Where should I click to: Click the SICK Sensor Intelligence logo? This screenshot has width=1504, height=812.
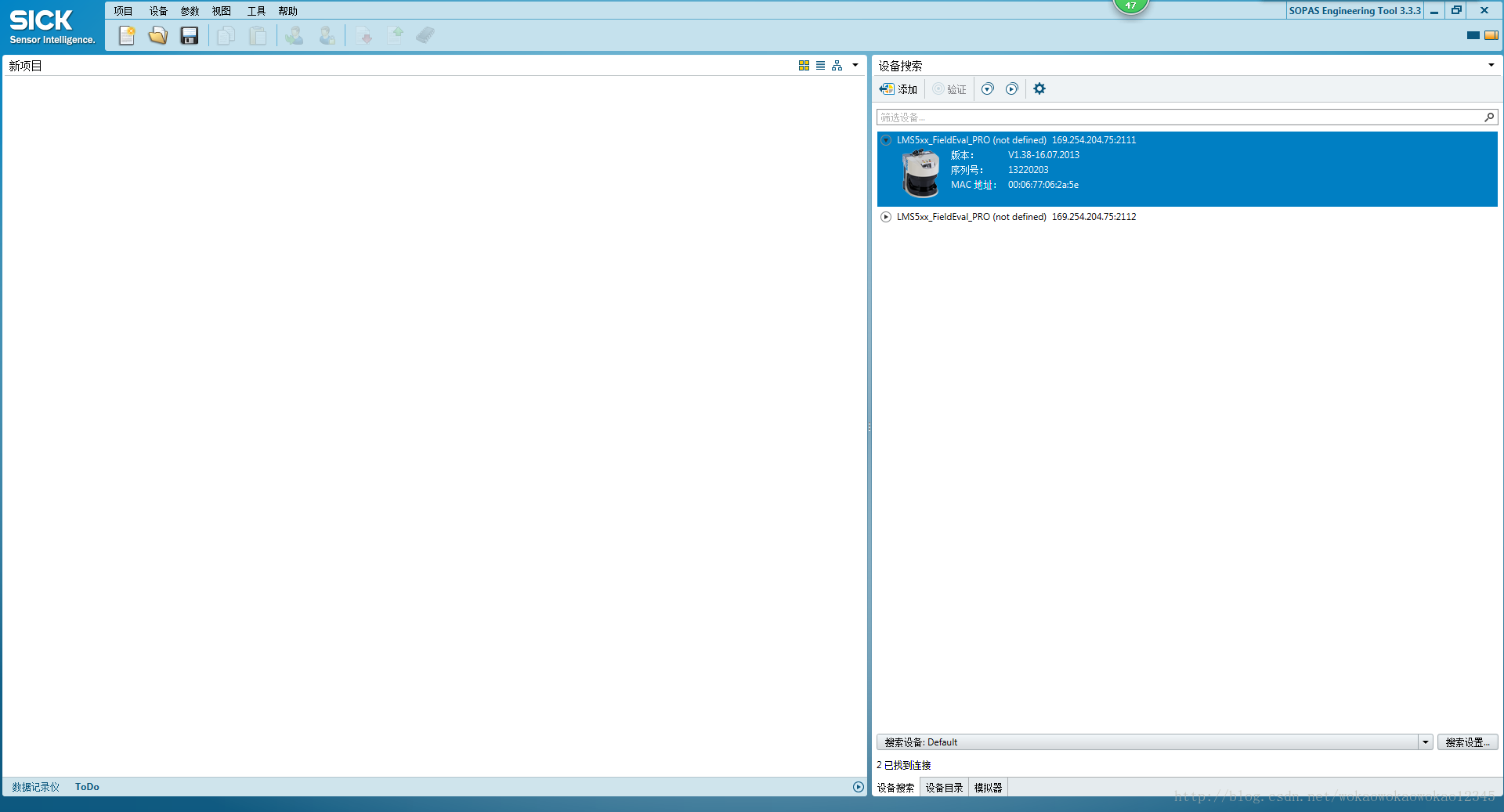pyautogui.click(x=52, y=27)
